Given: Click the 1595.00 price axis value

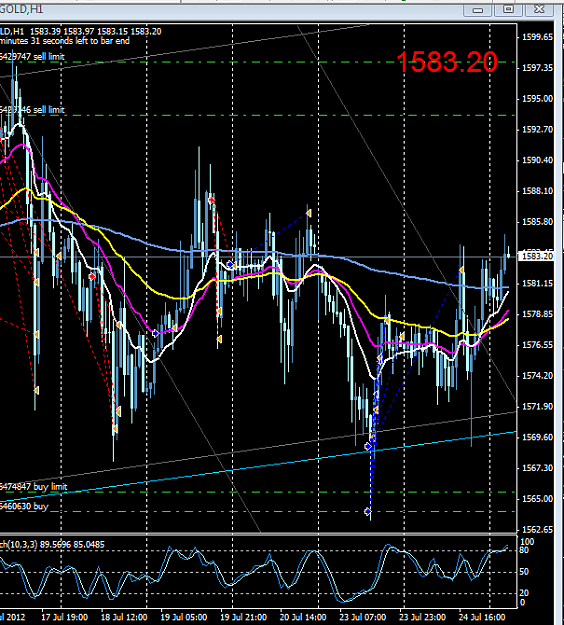Looking at the screenshot, I should pos(537,98).
